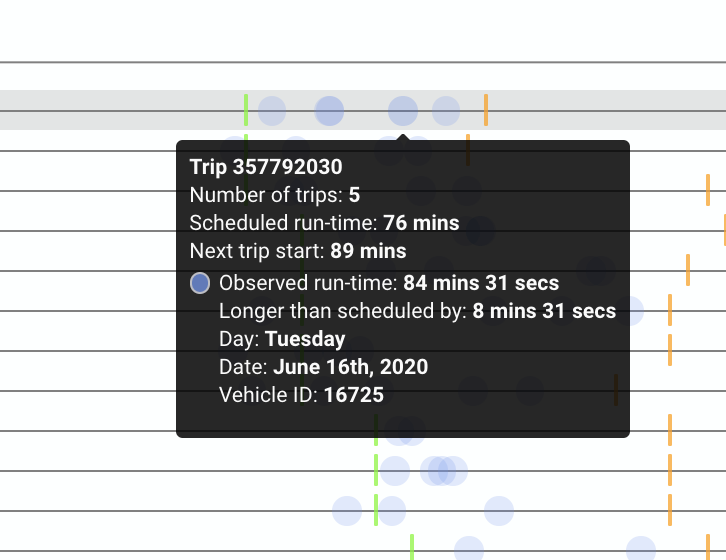This screenshot has width=726, height=560.
Task: Click the bottommost green marker
Action: click(412, 548)
